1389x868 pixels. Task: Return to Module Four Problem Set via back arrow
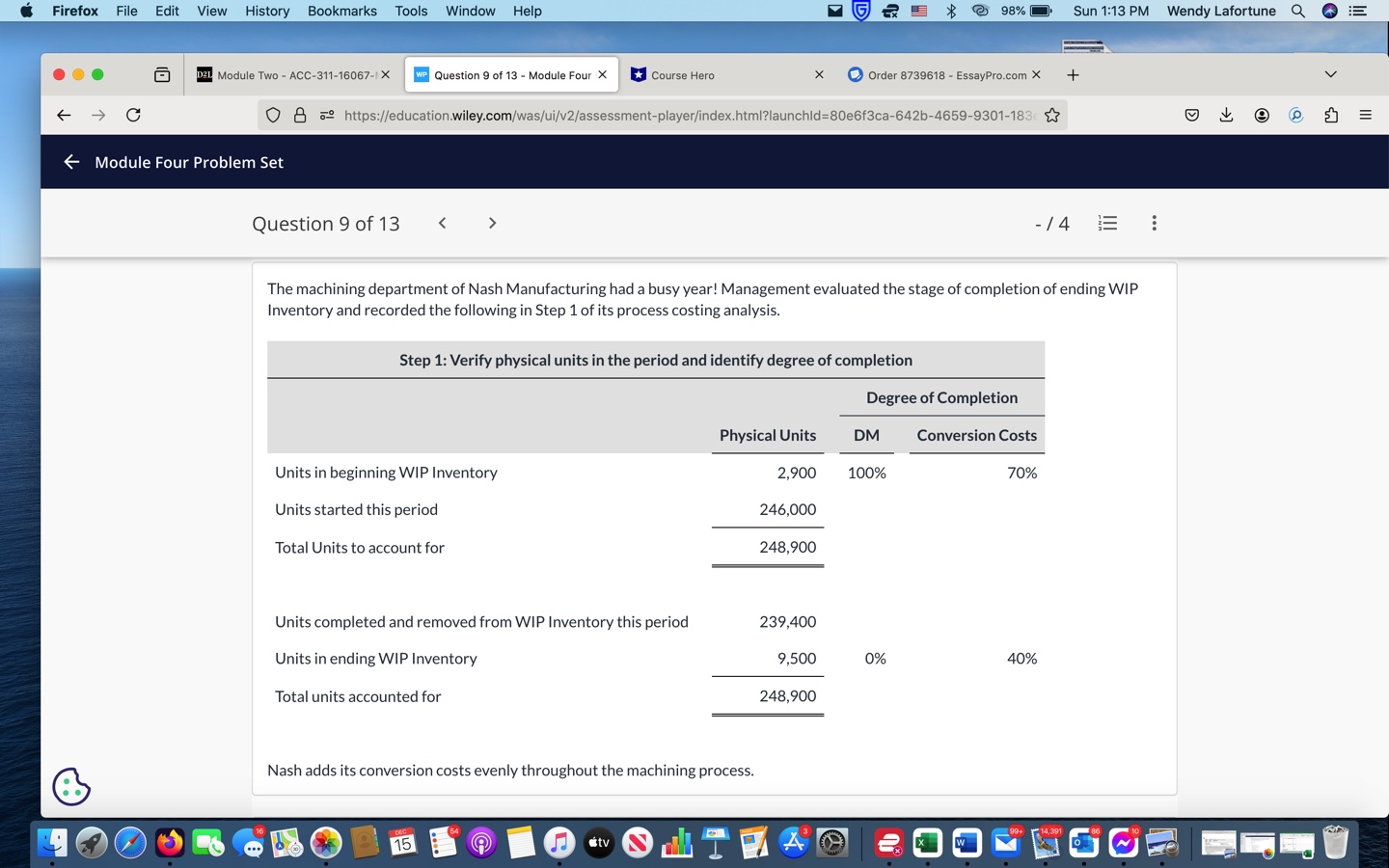pyautogui.click(x=71, y=162)
